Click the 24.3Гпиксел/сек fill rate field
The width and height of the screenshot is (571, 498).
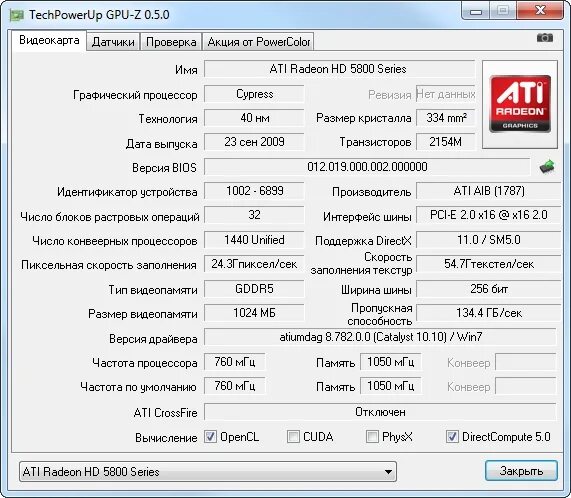[x=254, y=264]
